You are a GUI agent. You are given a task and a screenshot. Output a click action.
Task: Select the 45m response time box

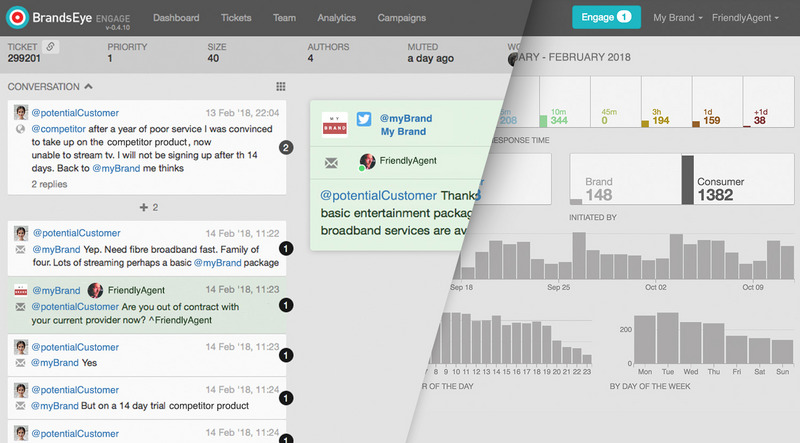(x=616, y=102)
